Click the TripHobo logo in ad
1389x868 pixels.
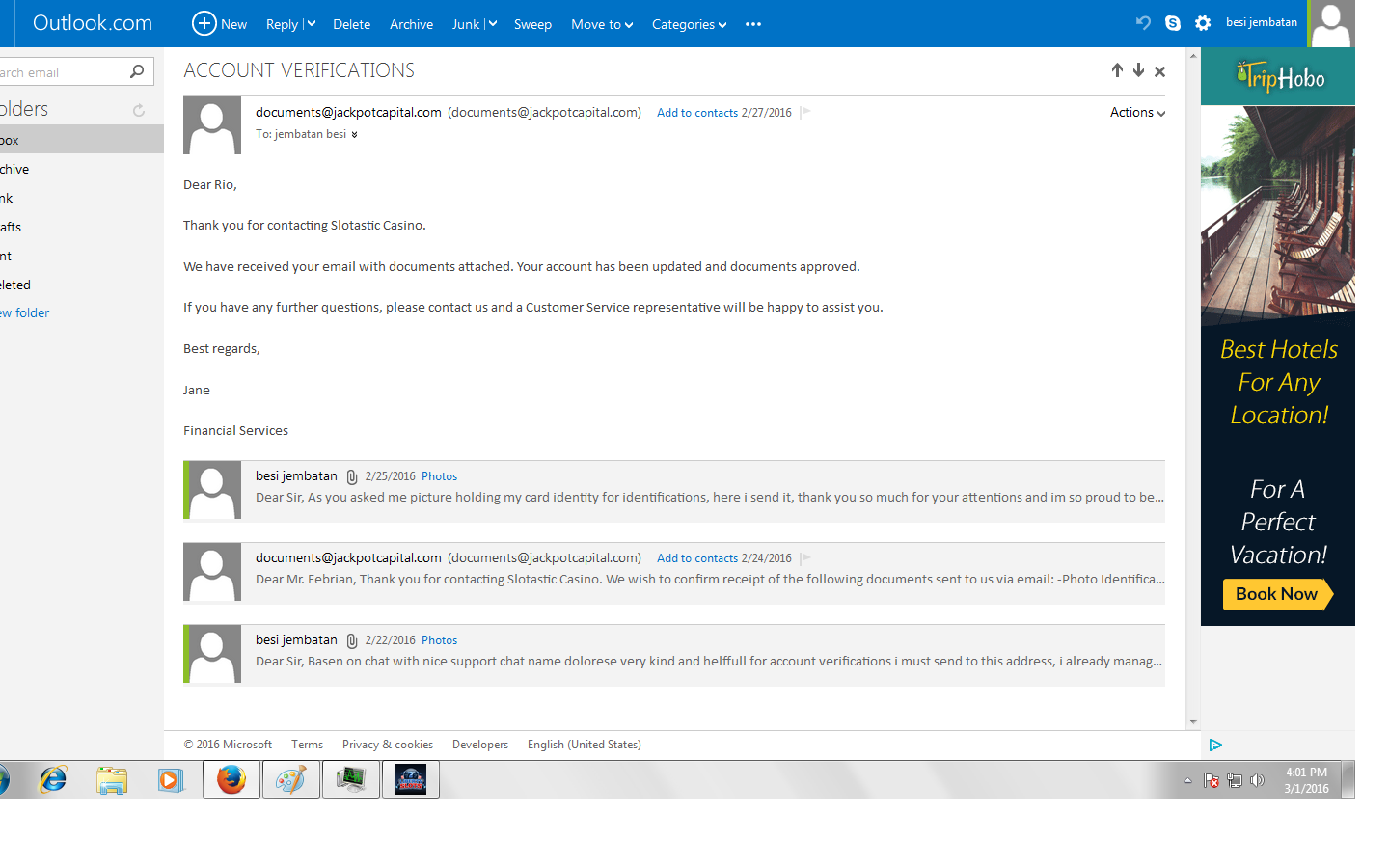(x=1281, y=76)
